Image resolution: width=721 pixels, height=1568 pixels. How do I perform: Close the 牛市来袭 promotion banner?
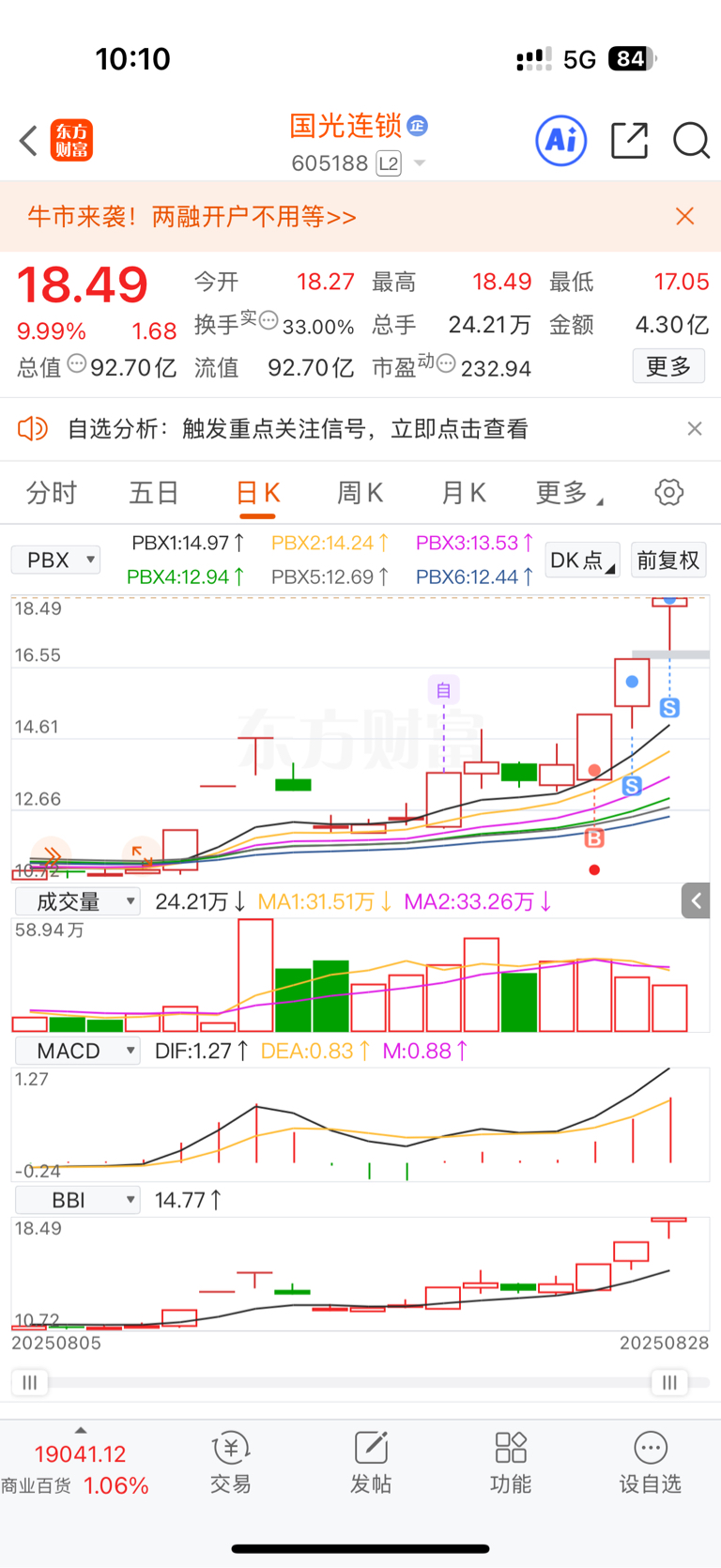[685, 217]
